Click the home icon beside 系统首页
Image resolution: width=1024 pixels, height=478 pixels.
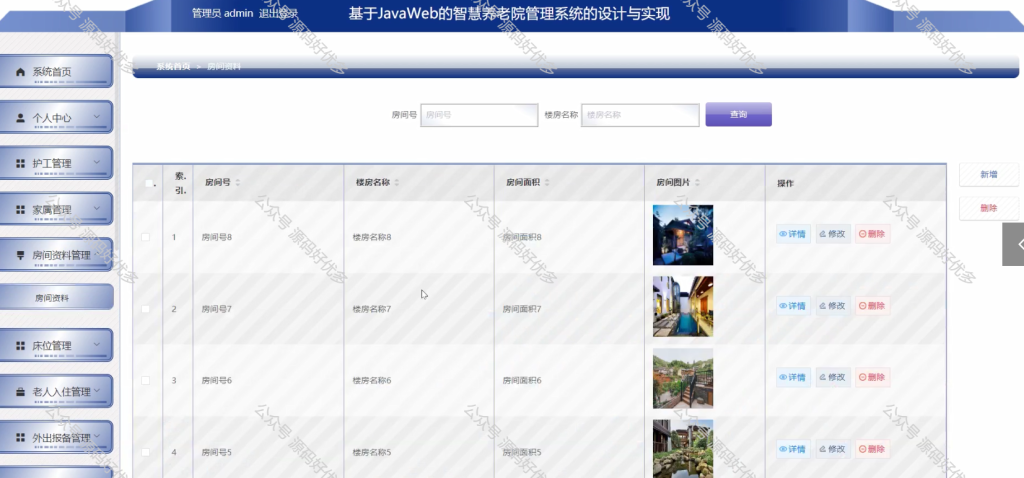click(x=20, y=72)
